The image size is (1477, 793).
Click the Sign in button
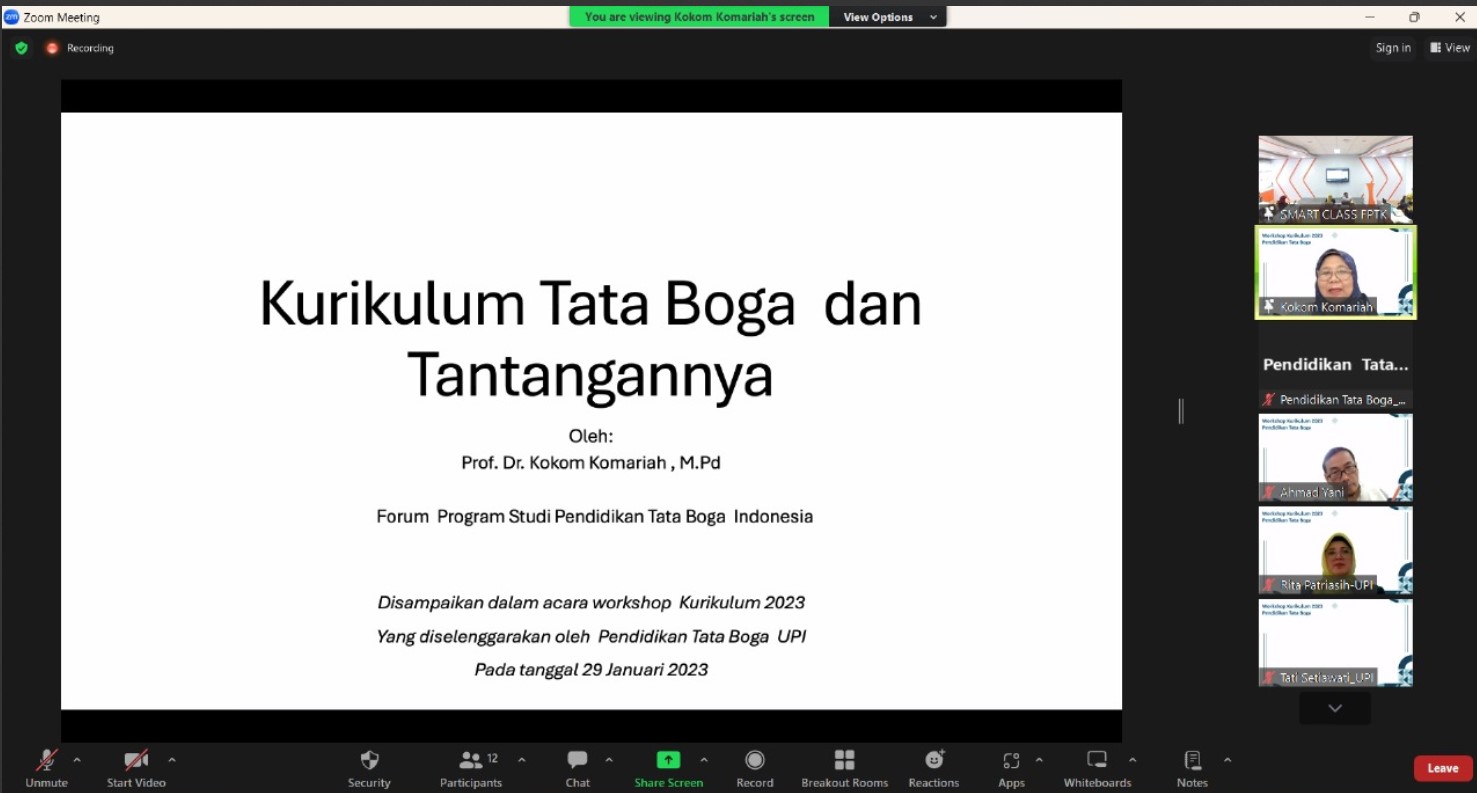click(x=1393, y=48)
